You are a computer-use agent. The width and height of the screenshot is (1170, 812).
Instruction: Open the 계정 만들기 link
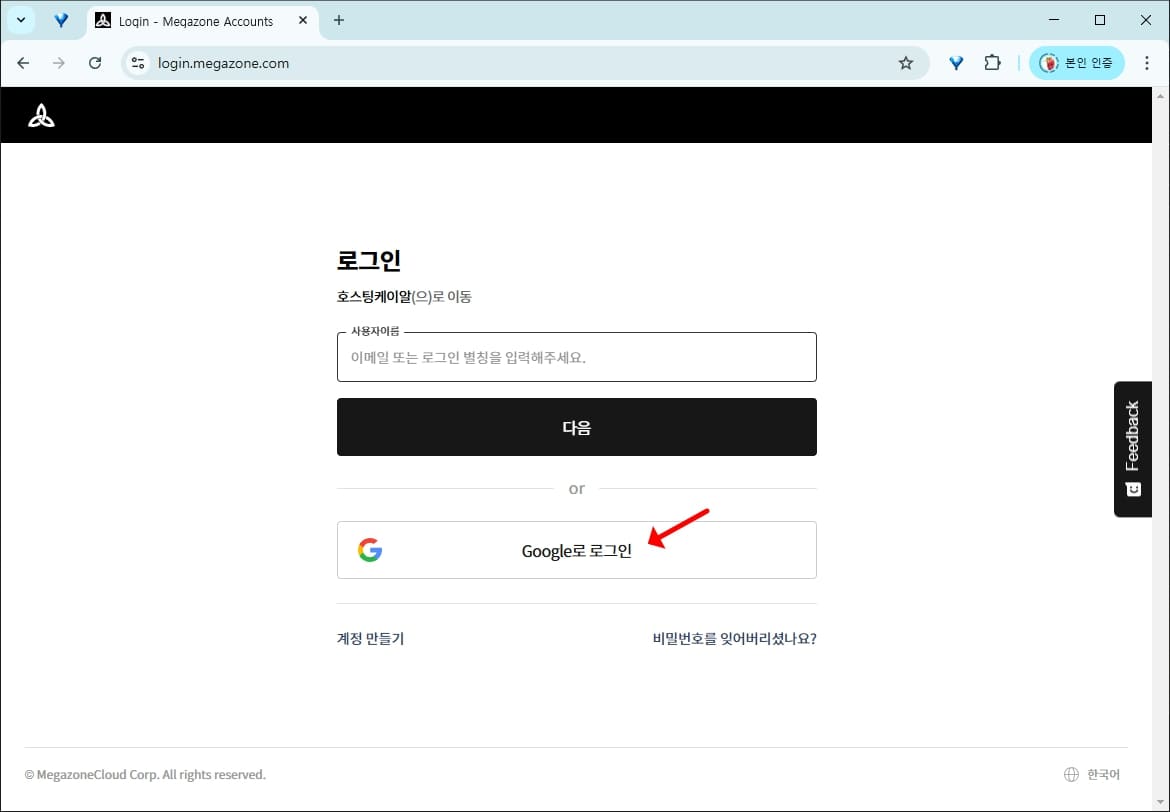click(370, 639)
